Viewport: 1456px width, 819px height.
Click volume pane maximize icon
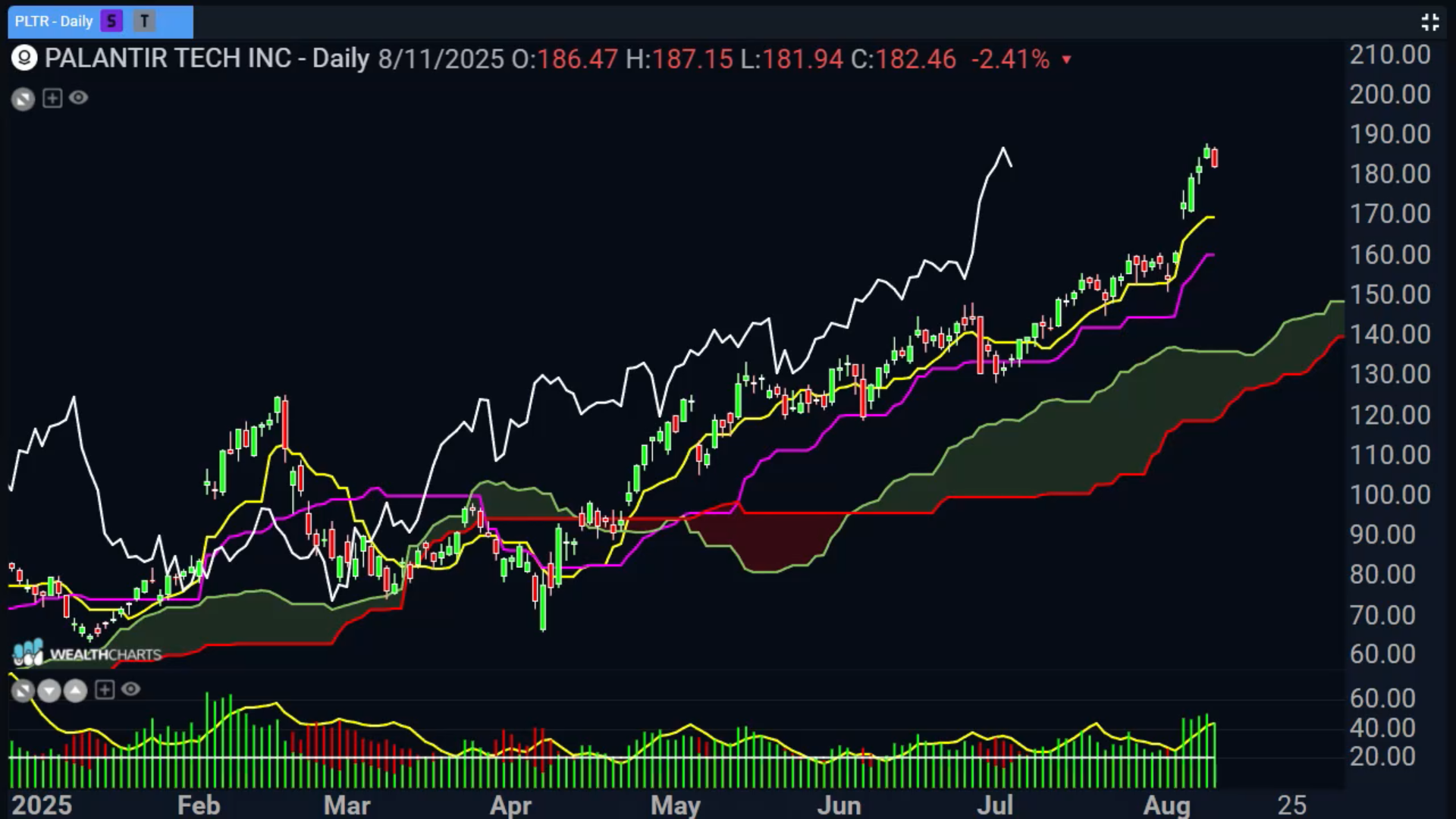coord(24,691)
